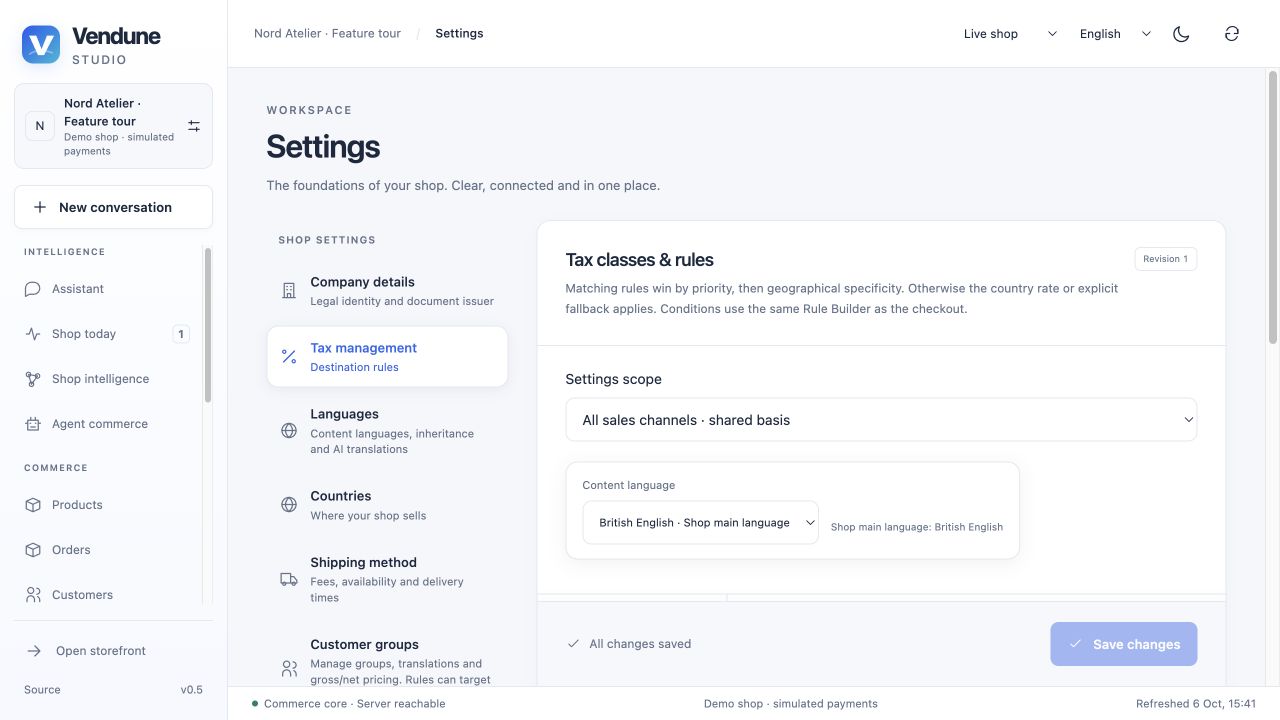Click the Save changes button
Viewport: 1280px width, 720px height.
1123,644
